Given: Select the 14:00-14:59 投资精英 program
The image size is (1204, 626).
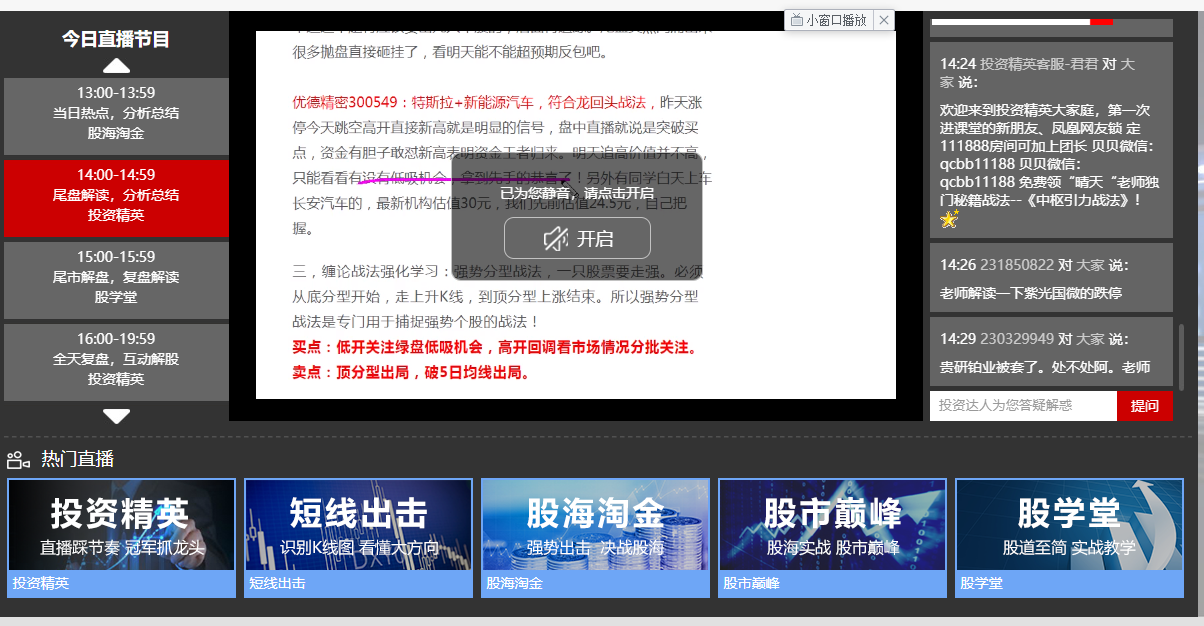Looking at the screenshot, I should 116,195.
